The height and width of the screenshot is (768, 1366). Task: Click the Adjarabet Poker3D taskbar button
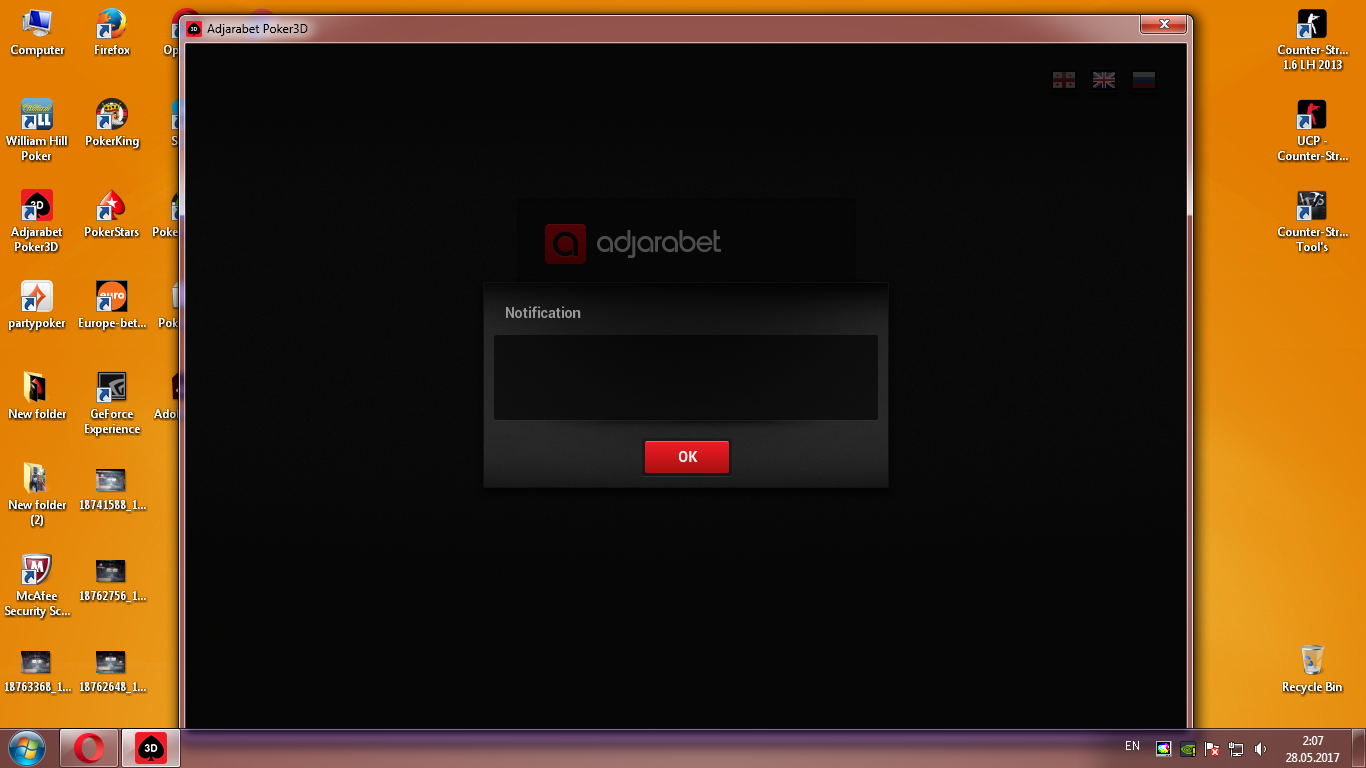(151, 748)
